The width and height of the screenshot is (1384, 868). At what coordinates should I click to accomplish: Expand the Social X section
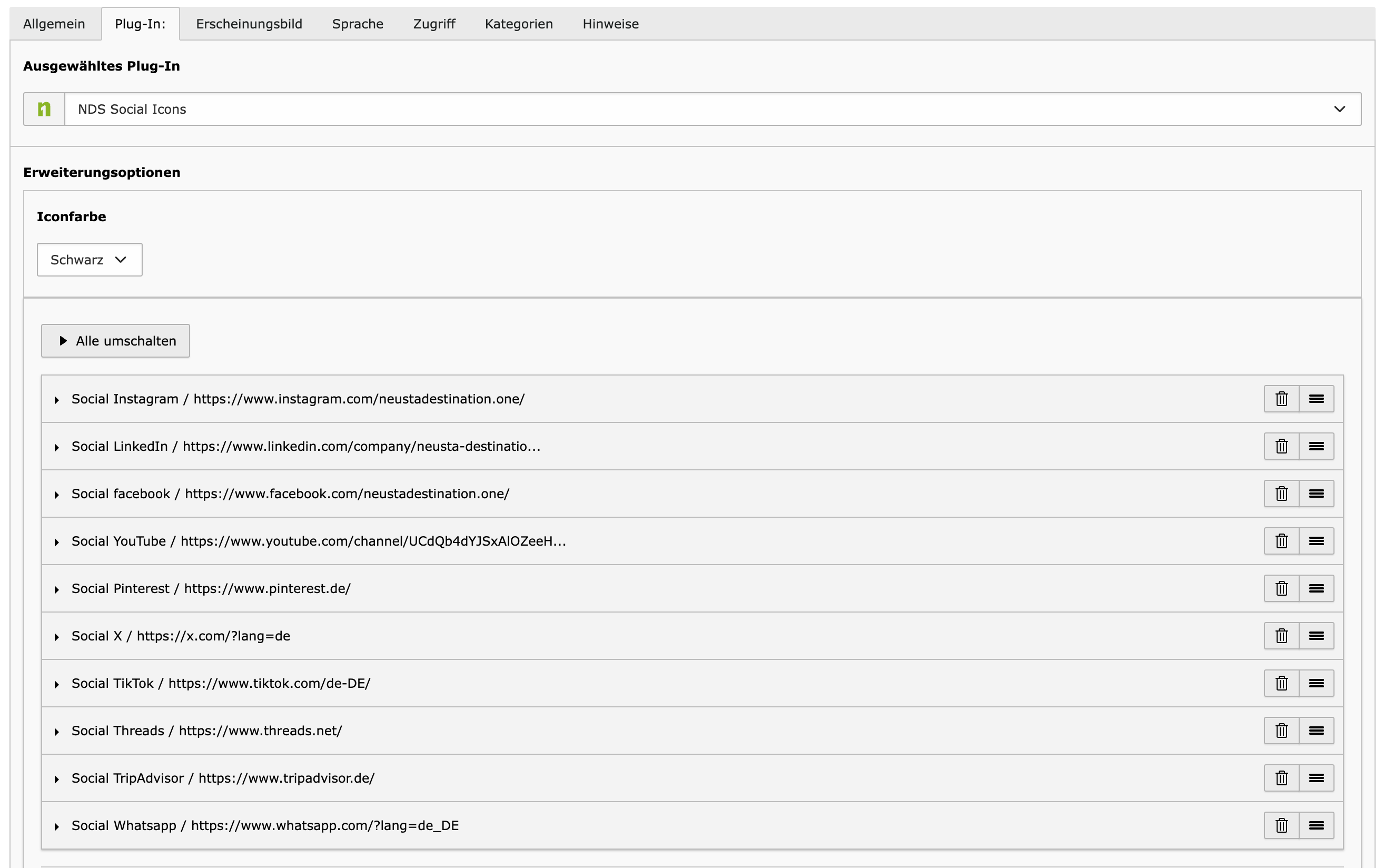[57, 637]
